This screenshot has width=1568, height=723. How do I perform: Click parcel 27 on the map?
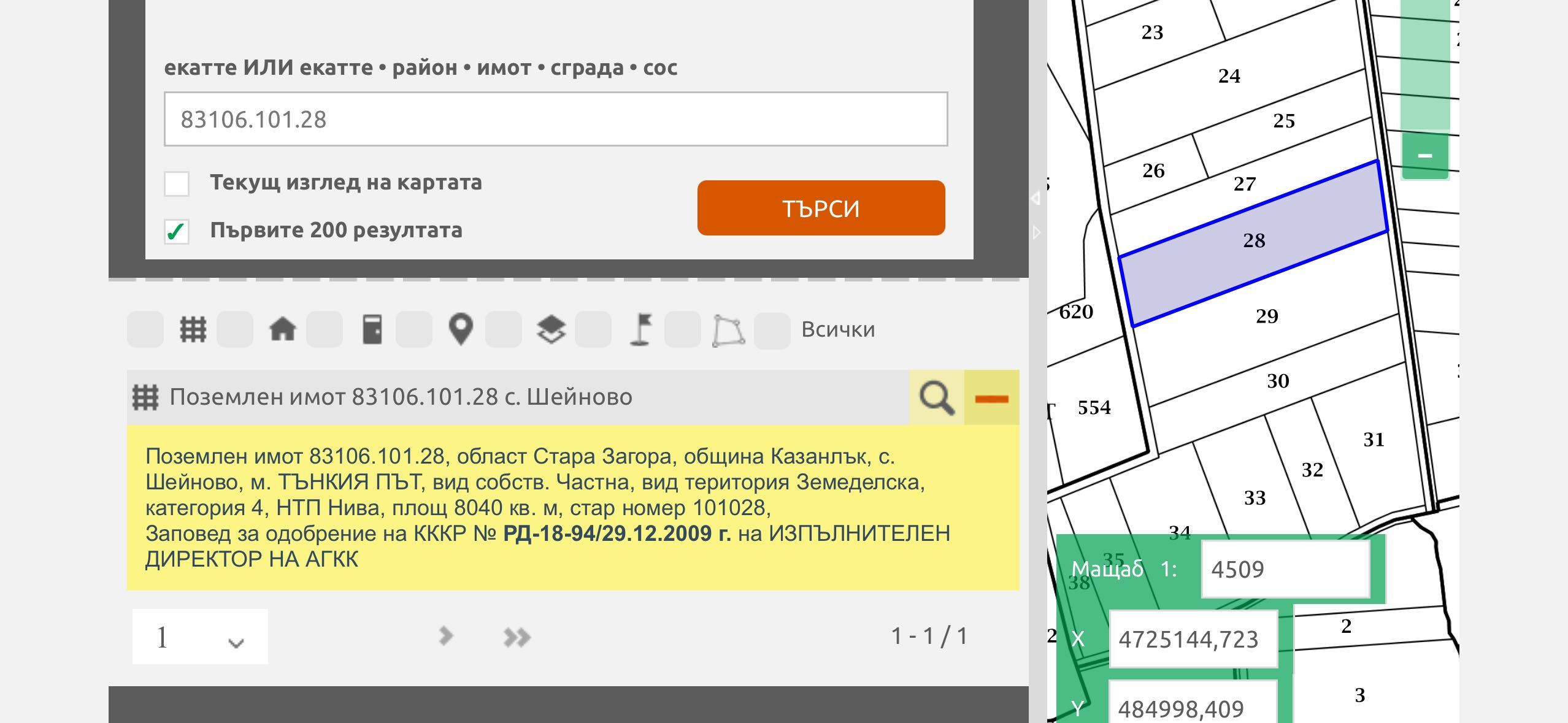click(x=1245, y=184)
